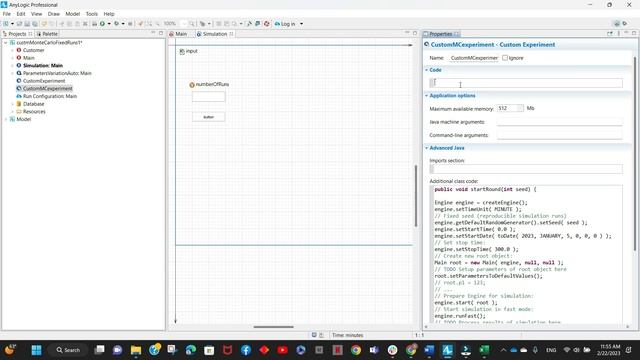Image resolution: width=640 pixels, height=360 pixels.
Task: Click the Save toolbar icon
Action: pos(27,24)
